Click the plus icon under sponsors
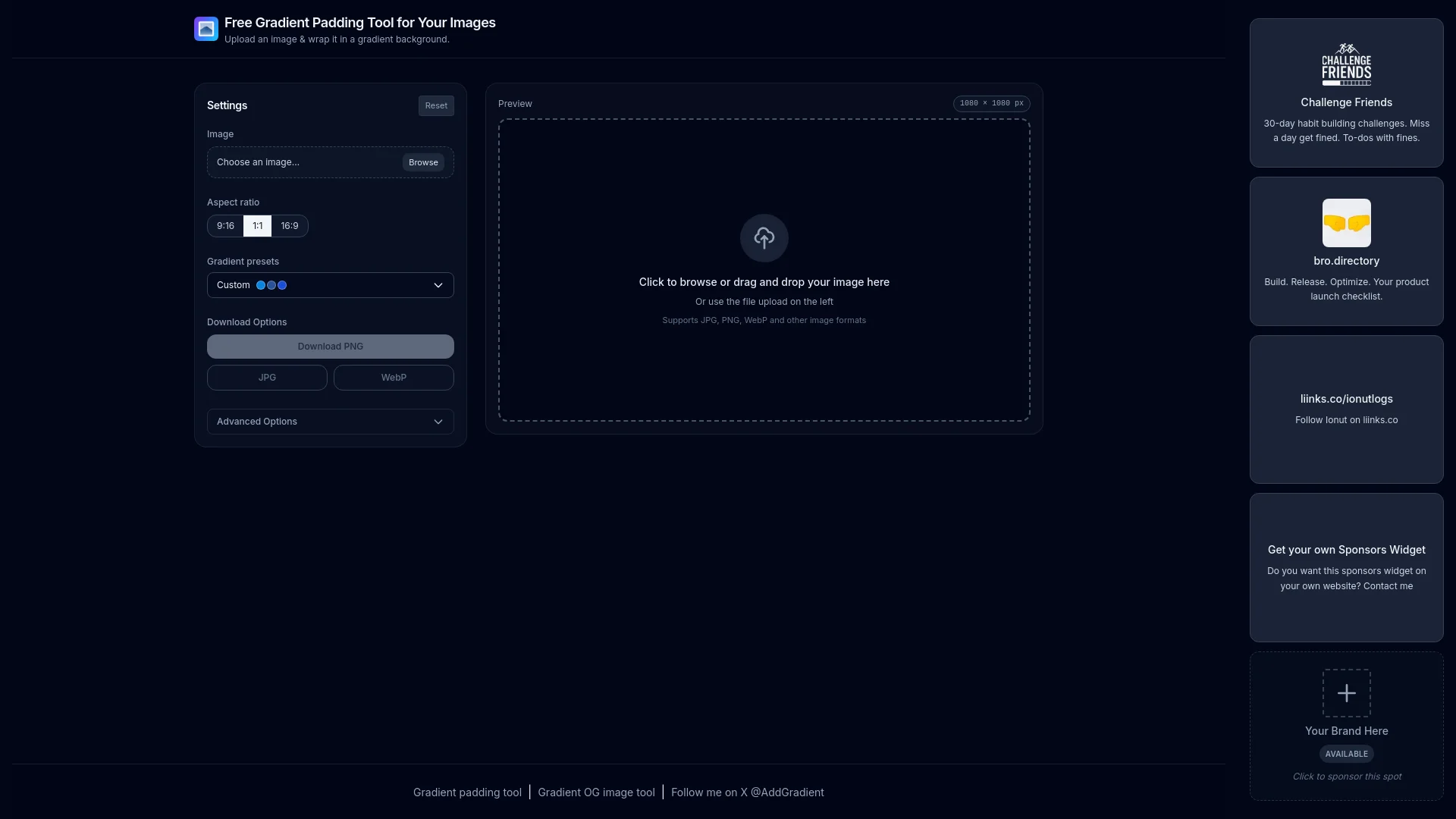 pos(1346,693)
